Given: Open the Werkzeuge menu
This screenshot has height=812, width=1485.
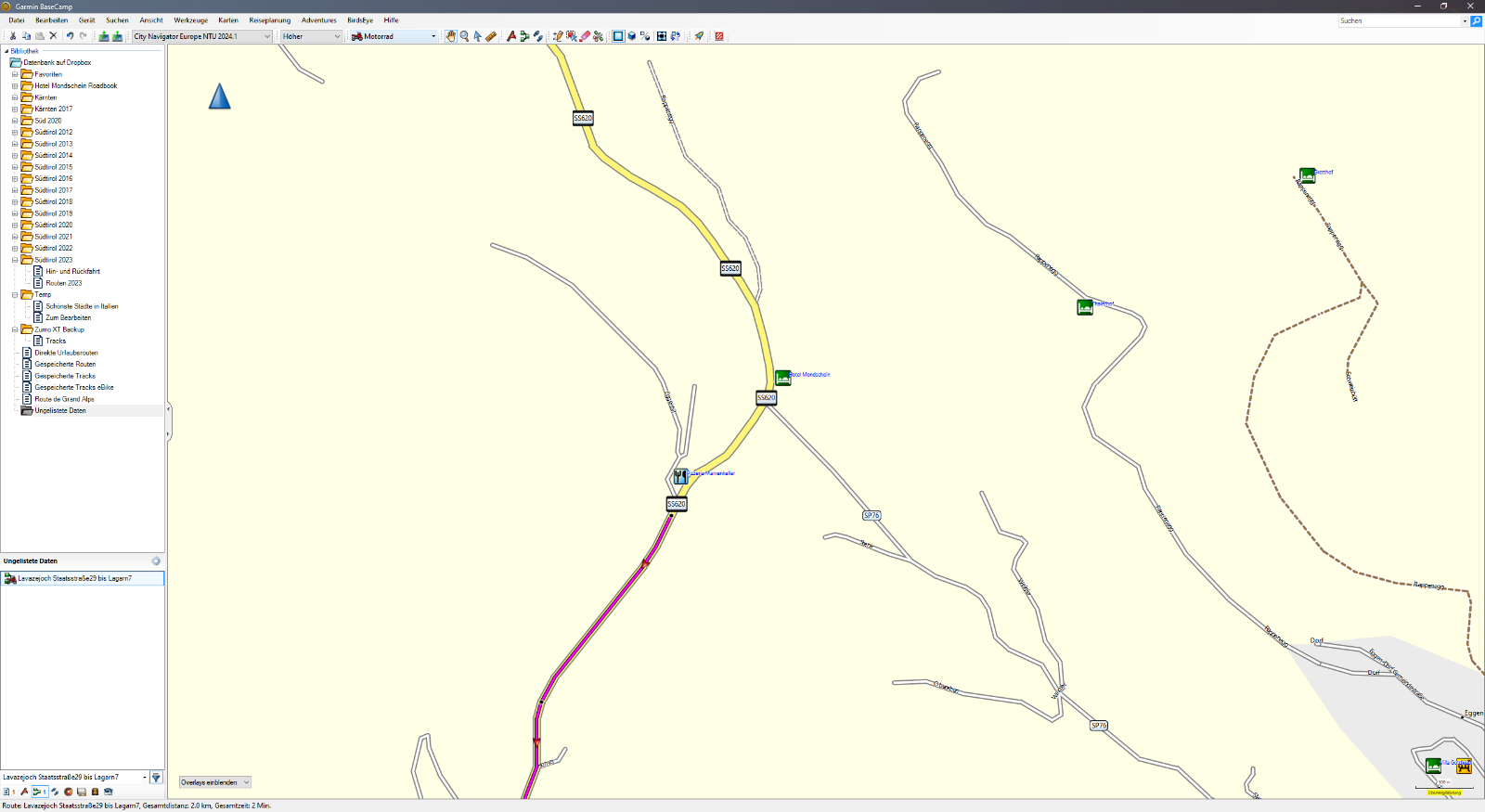Looking at the screenshot, I should point(191,20).
